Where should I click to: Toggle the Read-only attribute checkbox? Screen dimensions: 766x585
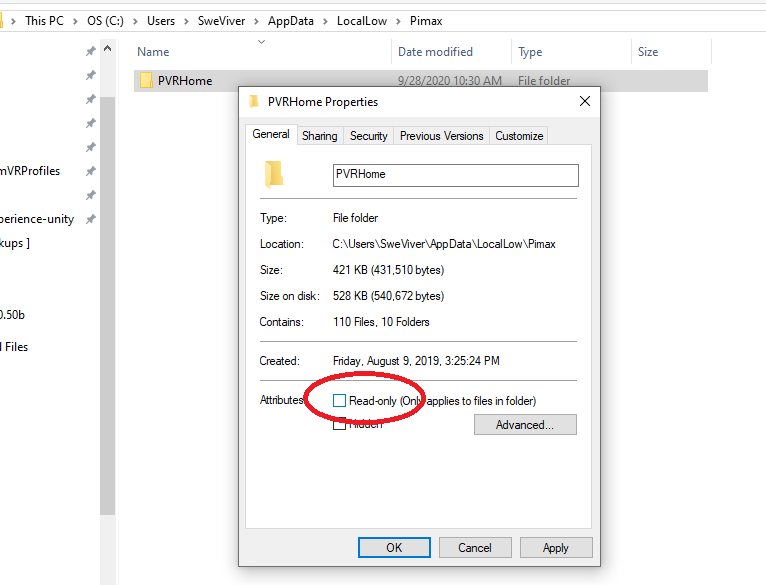(340, 401)
